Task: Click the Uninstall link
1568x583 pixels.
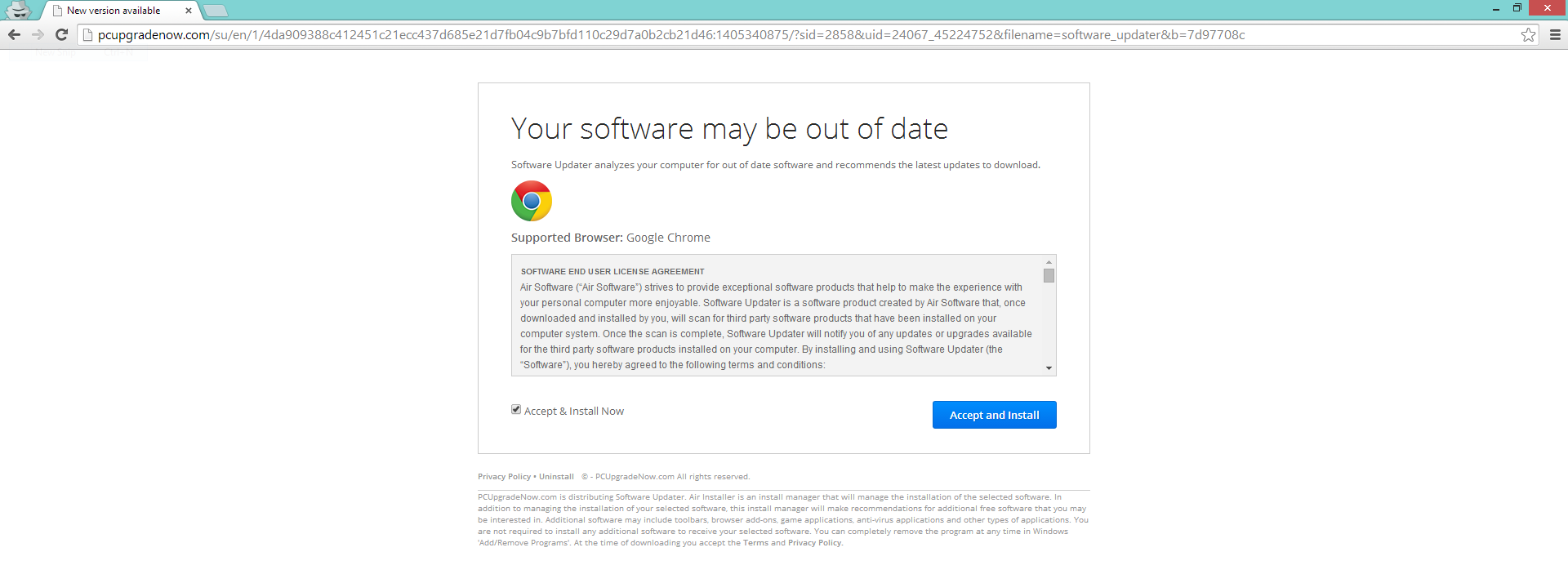Action: coord(556,477)
